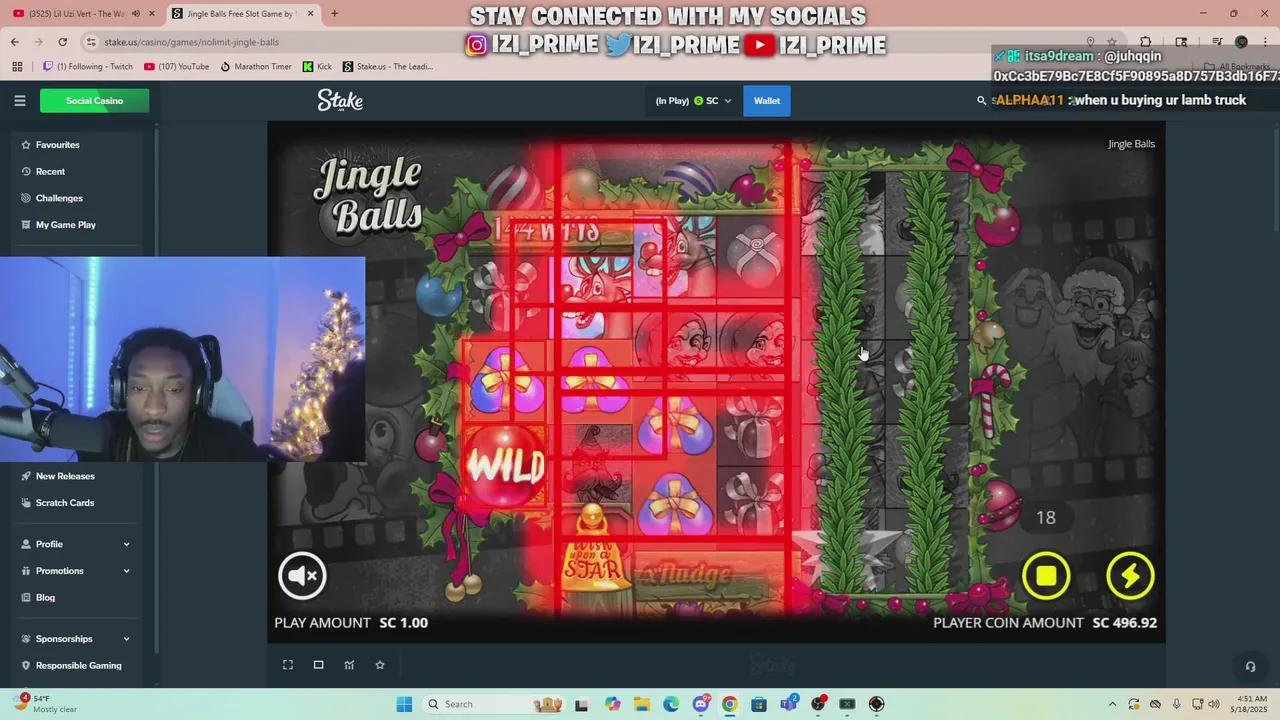Click the PLAY AMOUNT SC 1.00 text

click(x=351, y=622)
